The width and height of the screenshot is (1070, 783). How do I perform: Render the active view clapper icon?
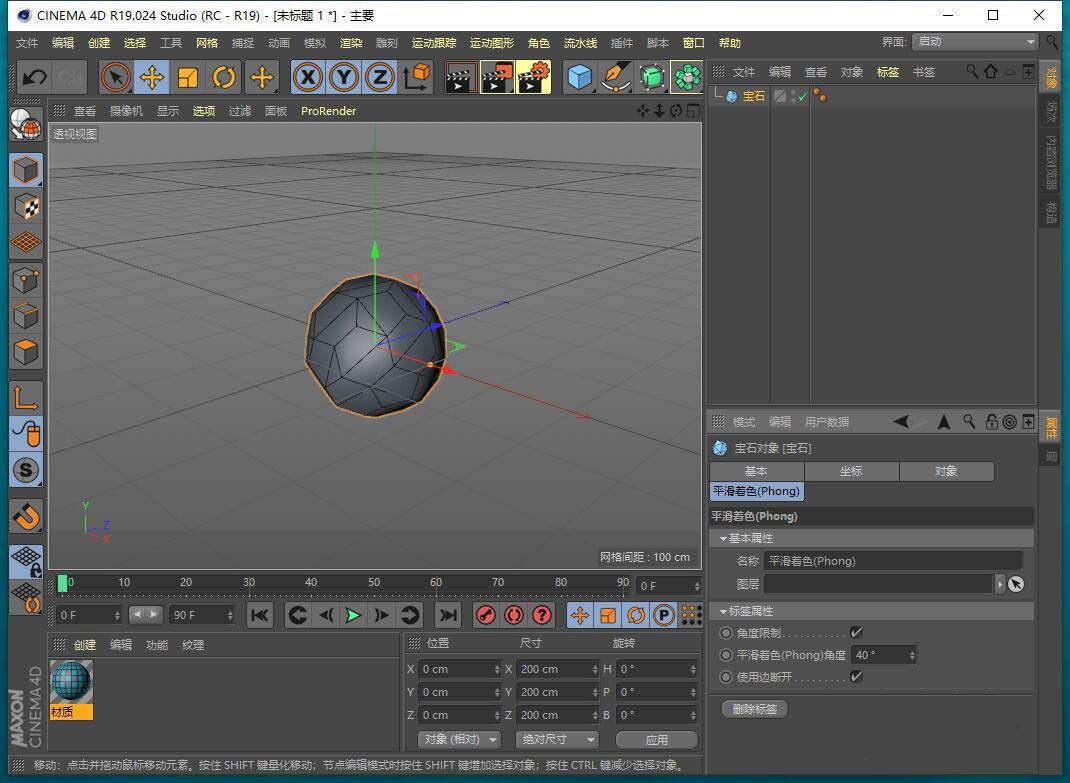coord(461,77)
